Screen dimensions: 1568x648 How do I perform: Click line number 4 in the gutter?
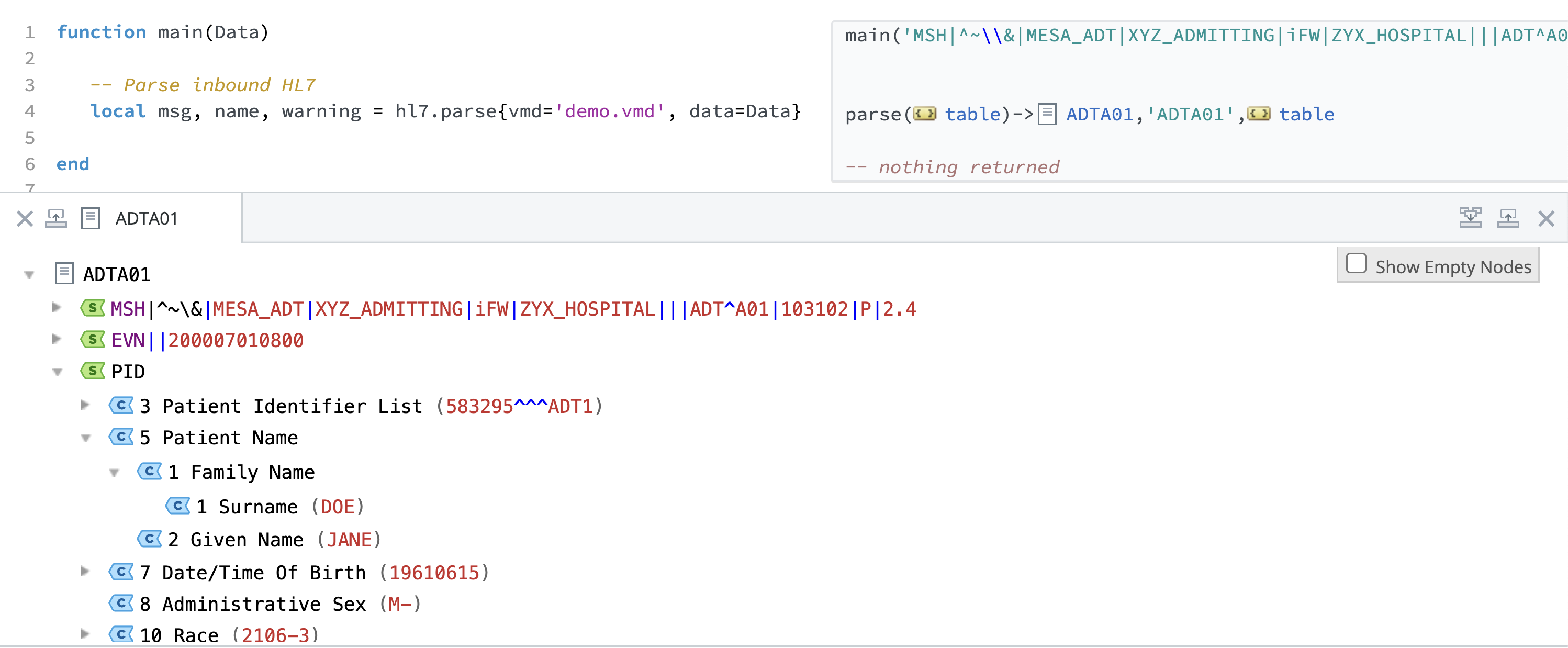click(30, 111)
